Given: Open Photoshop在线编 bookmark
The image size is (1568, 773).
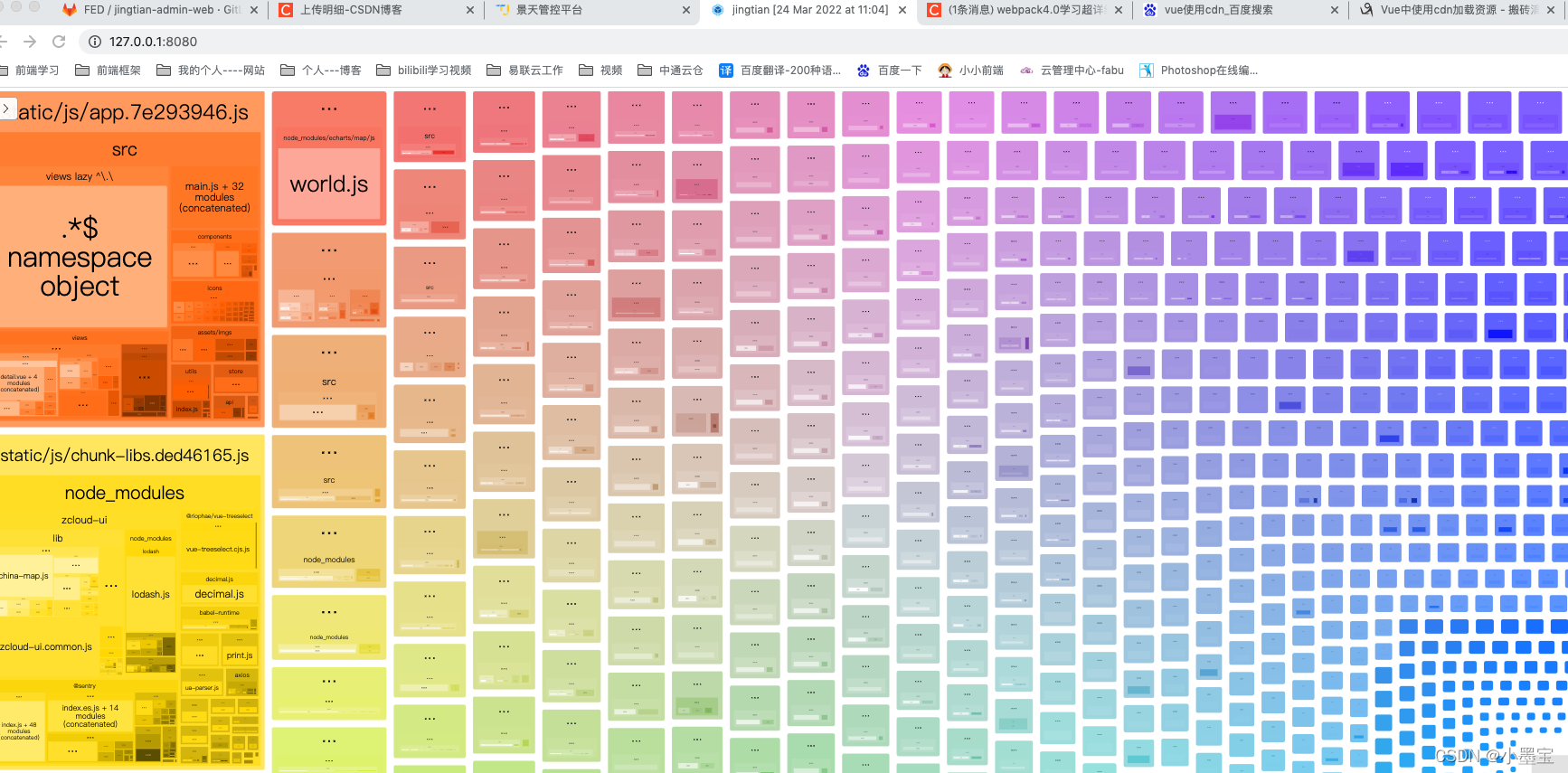Looking at the screenshot, I should pyautogui.click(x=1198, y=71).
